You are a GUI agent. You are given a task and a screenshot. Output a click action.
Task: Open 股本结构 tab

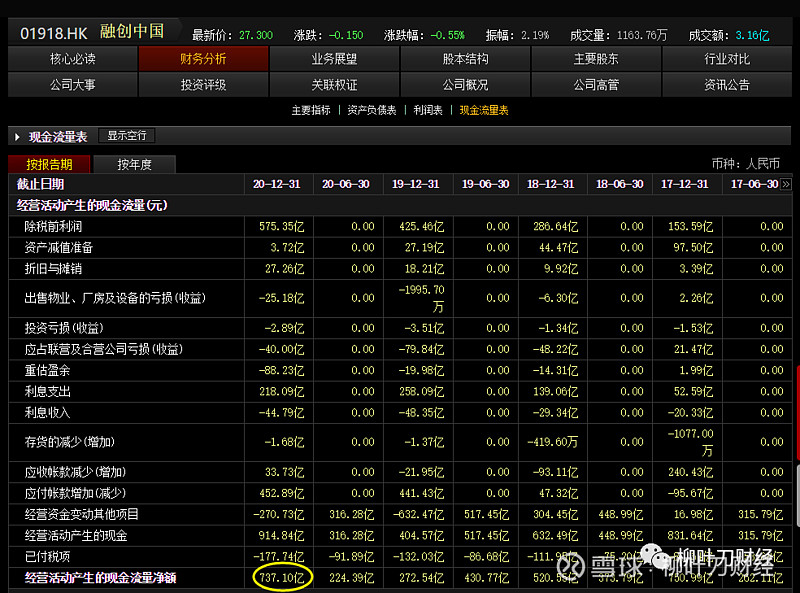465,59
